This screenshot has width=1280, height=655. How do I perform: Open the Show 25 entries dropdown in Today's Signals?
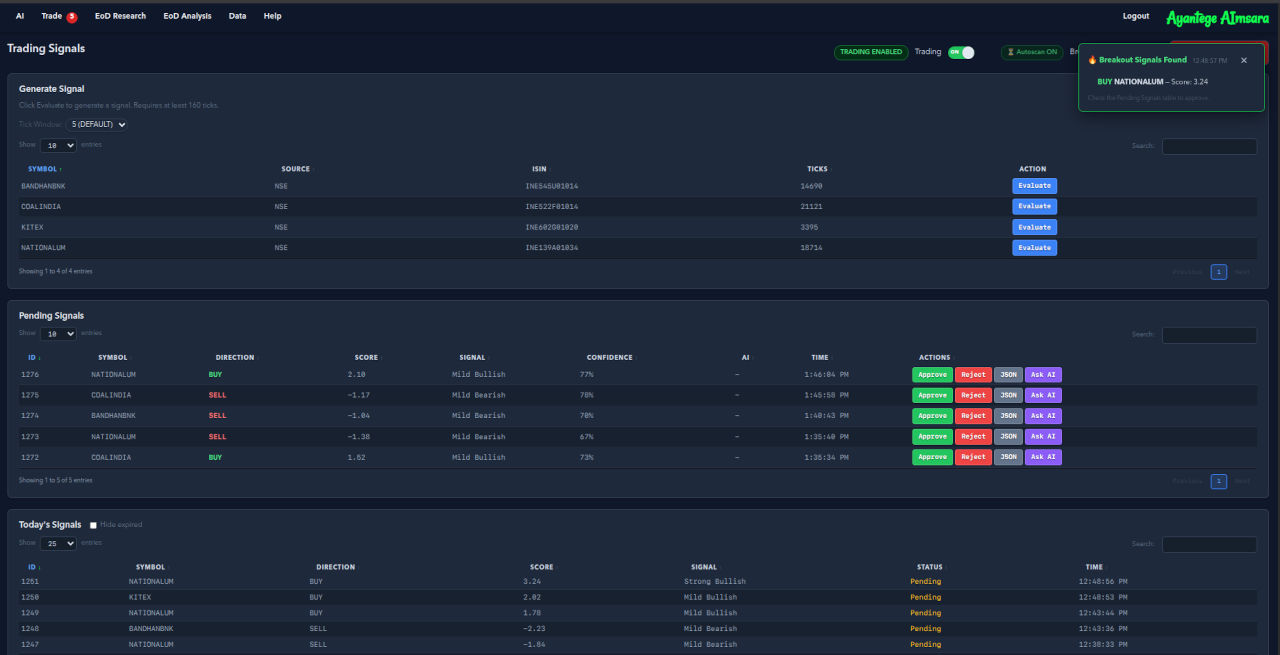pos(58,543)
